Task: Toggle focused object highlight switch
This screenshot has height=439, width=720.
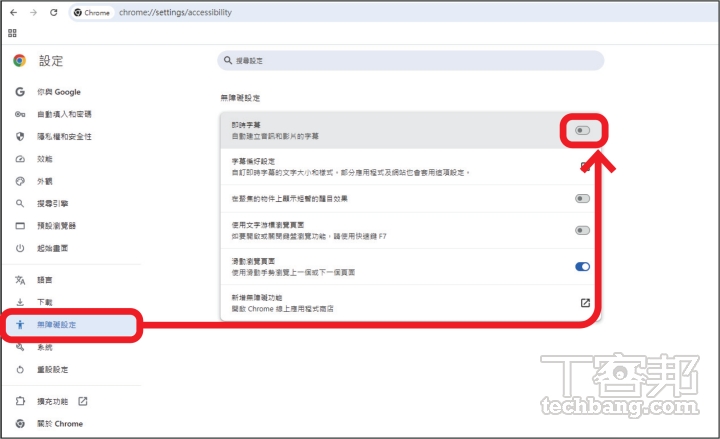Action: coord(582,198)
